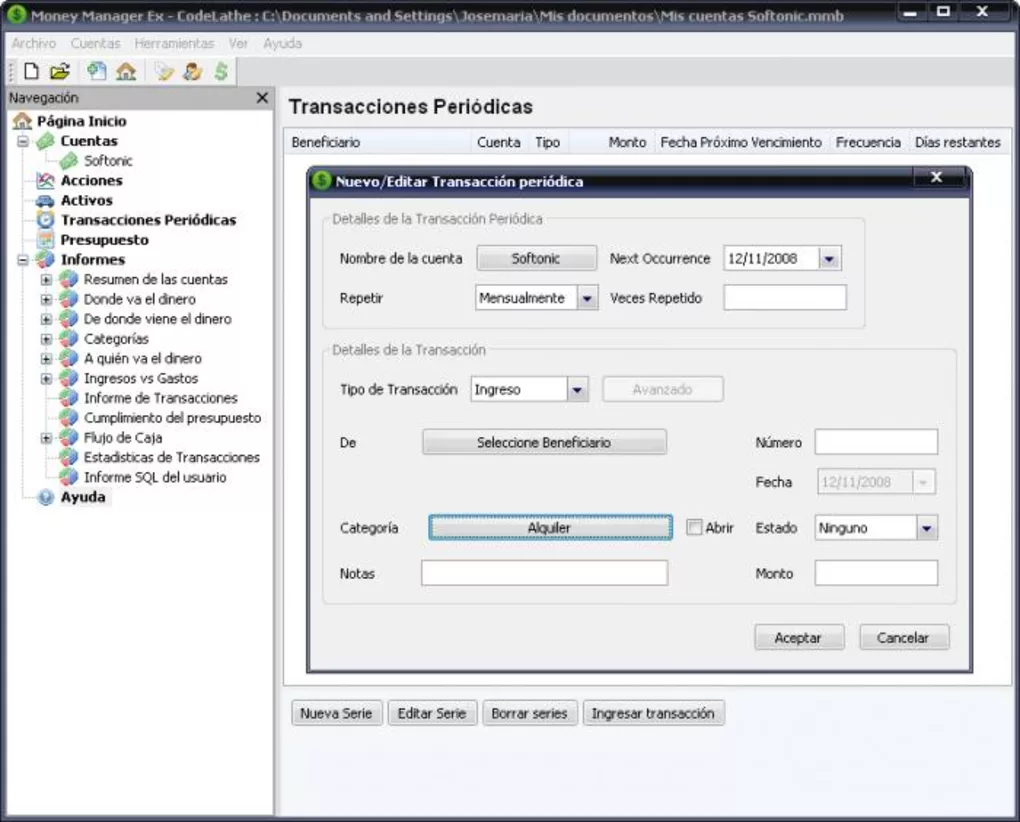Expand the Flujo de Caja report node
This screenshot has width=1020, height=822.
46,438
